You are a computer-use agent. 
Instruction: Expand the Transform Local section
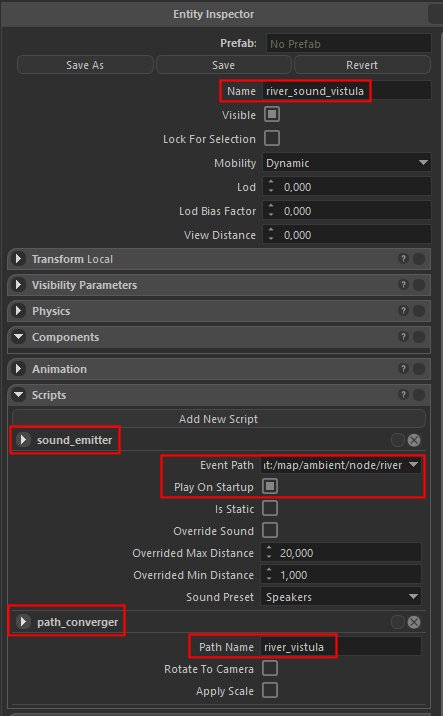pos(18,259)
